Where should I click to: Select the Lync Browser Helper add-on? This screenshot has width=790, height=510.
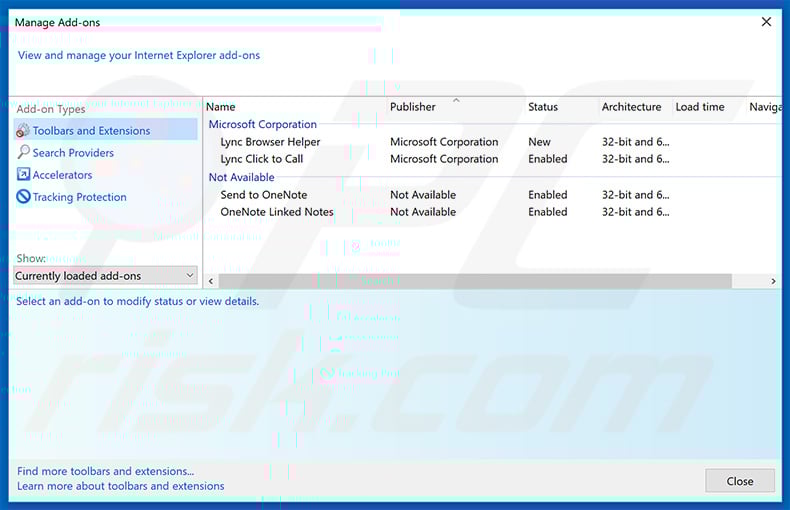coord(270,142)
